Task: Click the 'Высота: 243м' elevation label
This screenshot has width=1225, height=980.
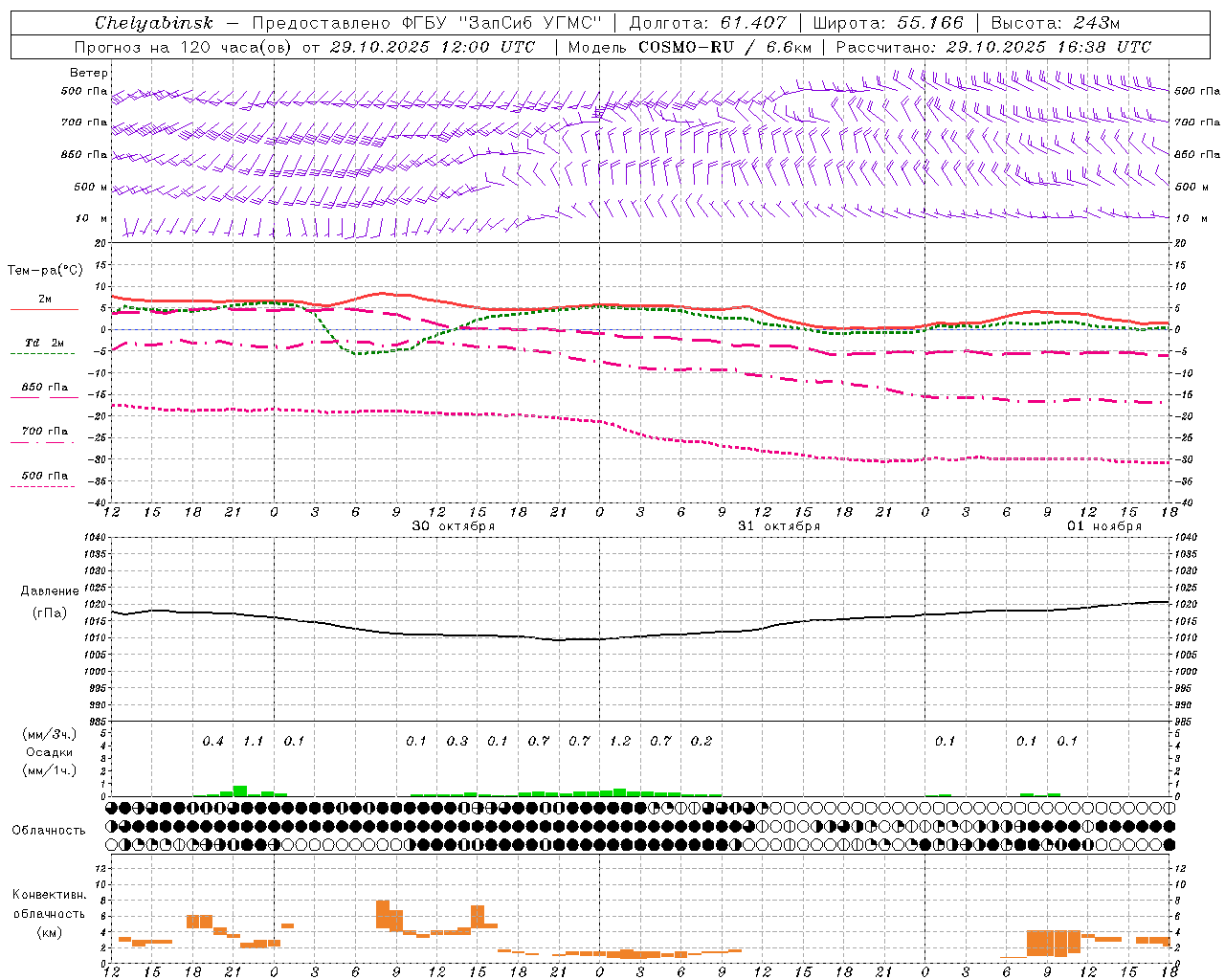Action: pyautogui.click(x=1055, y=23)
